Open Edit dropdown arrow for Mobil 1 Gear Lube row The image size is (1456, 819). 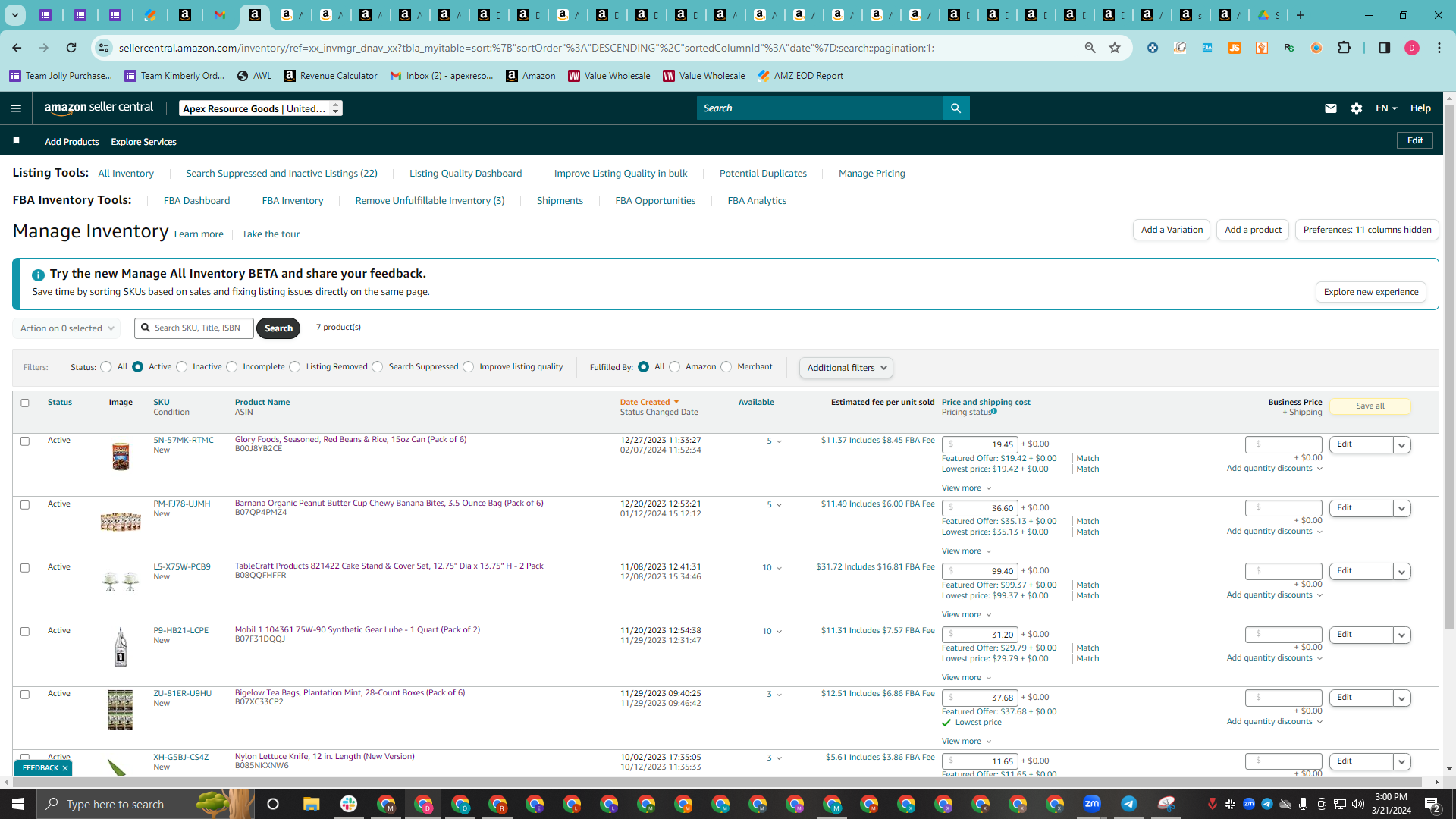click(1402, 635)
